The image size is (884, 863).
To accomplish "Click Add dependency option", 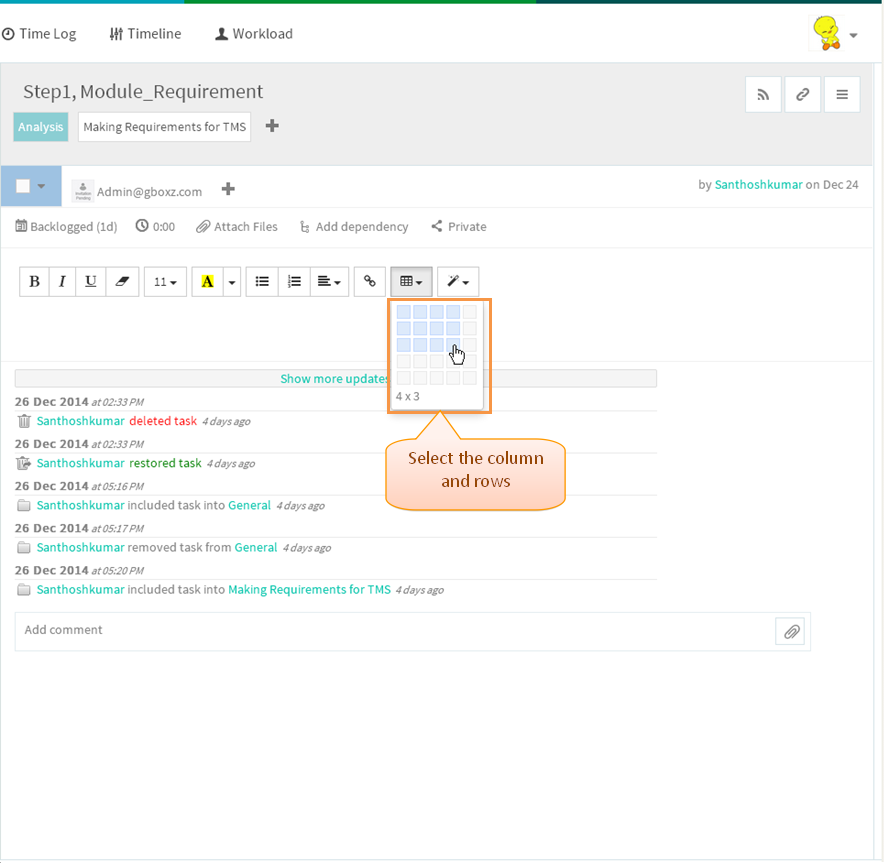I will (x=354, y=227).
